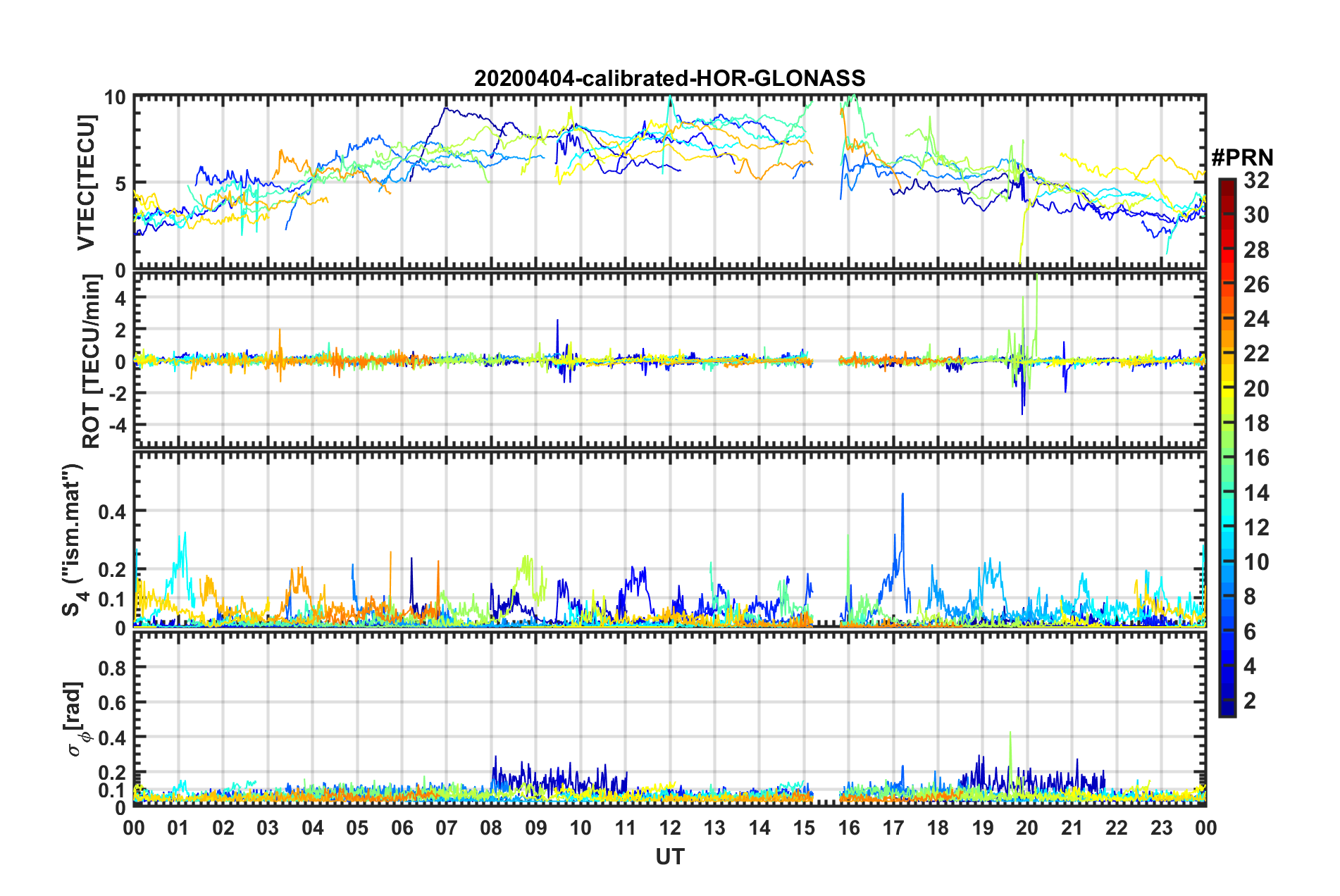The height and width of the screenshot is (896, 1340).
Task: Click the σφ[rad] y-axis label
Action: tap(75, 718)
